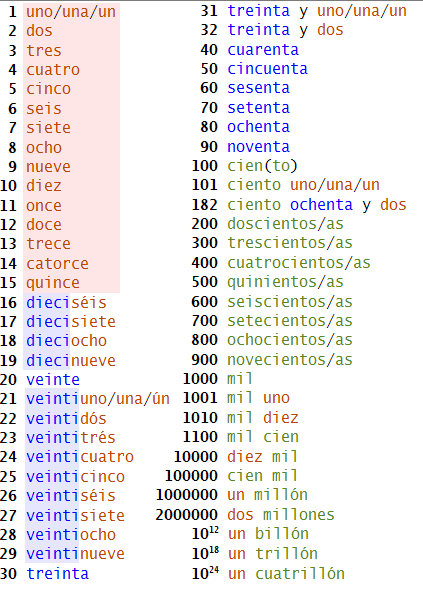Click the phrase "un trillón"
The height and width of the screenshot is (589, 423).
click(x=273, y=554)
